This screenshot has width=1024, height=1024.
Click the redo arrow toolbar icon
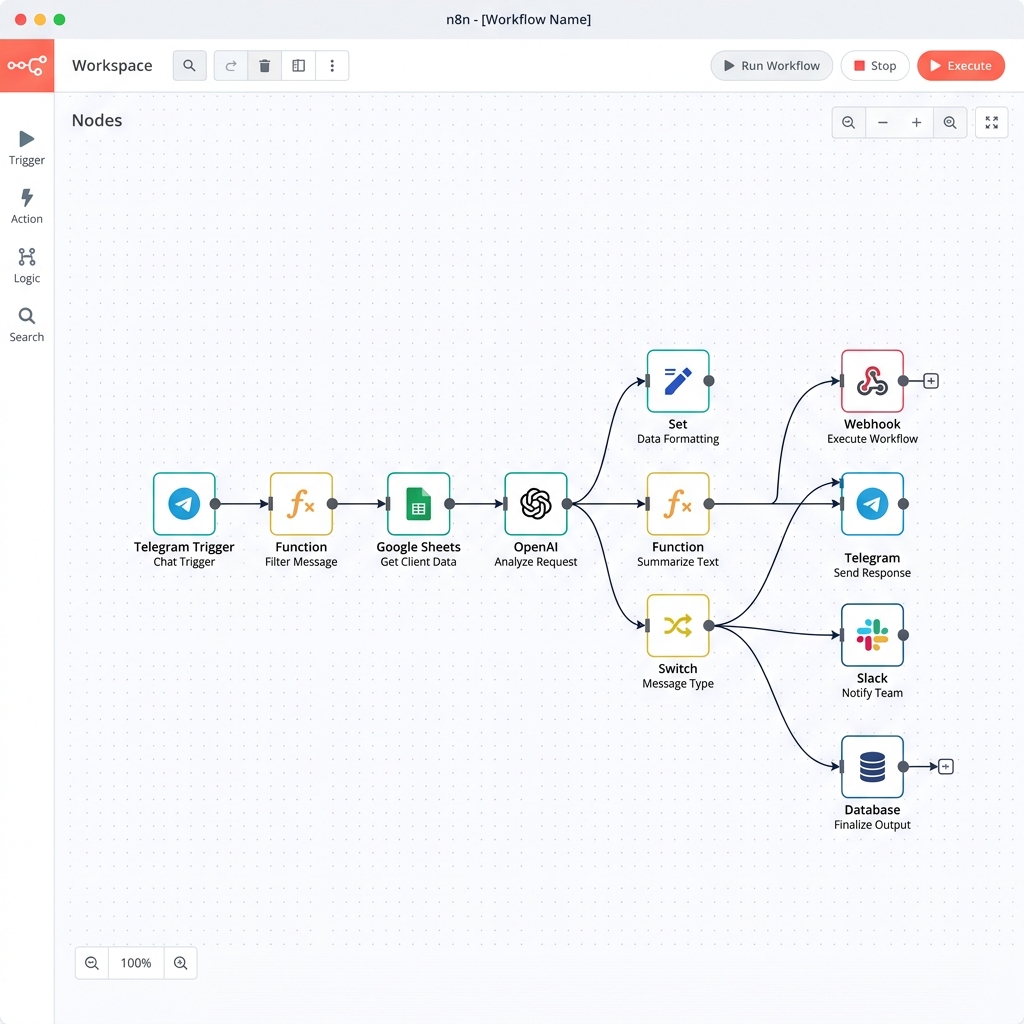(231, 65)
